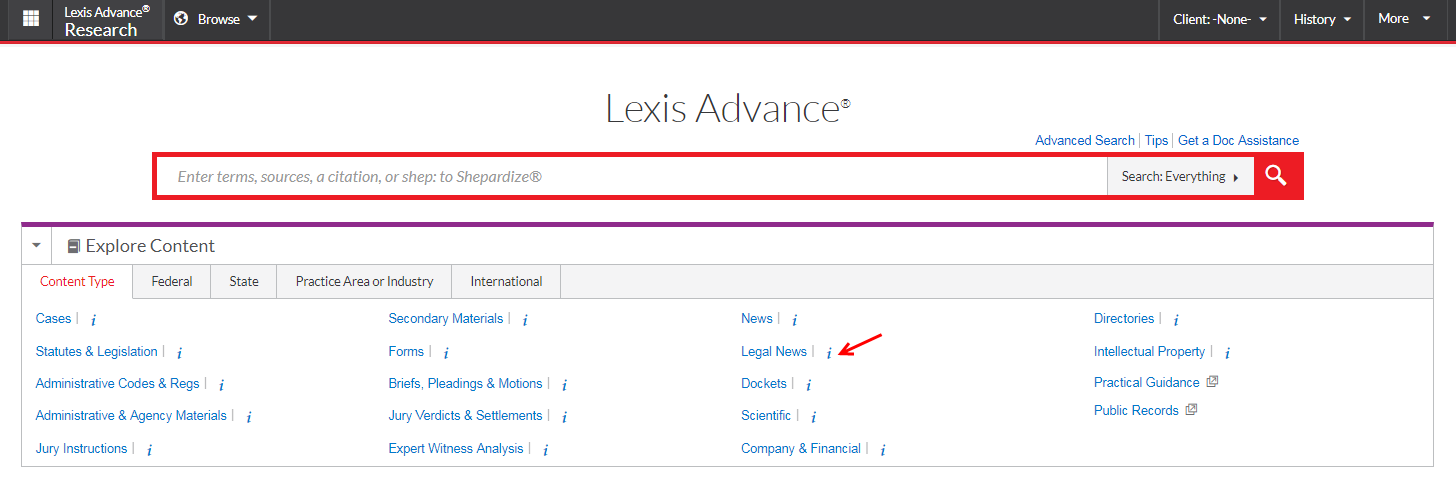Open the Browse dropdown menu

[x=216, y=19]
